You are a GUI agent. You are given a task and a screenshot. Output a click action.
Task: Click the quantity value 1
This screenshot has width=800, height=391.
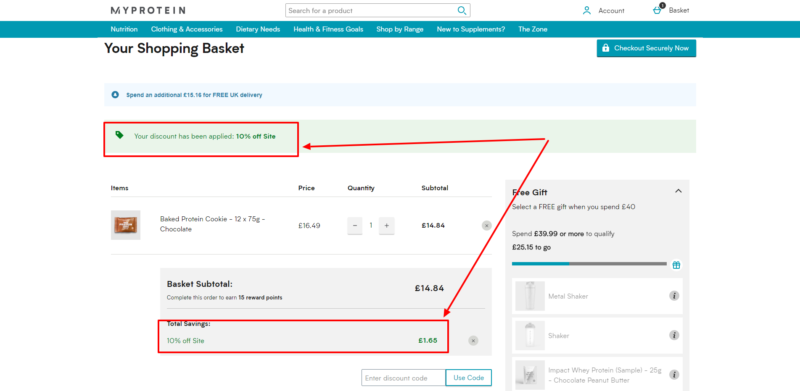[371, 225]
